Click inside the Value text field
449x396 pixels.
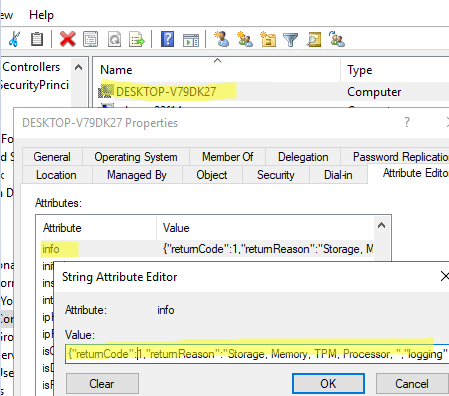(257, 354)
